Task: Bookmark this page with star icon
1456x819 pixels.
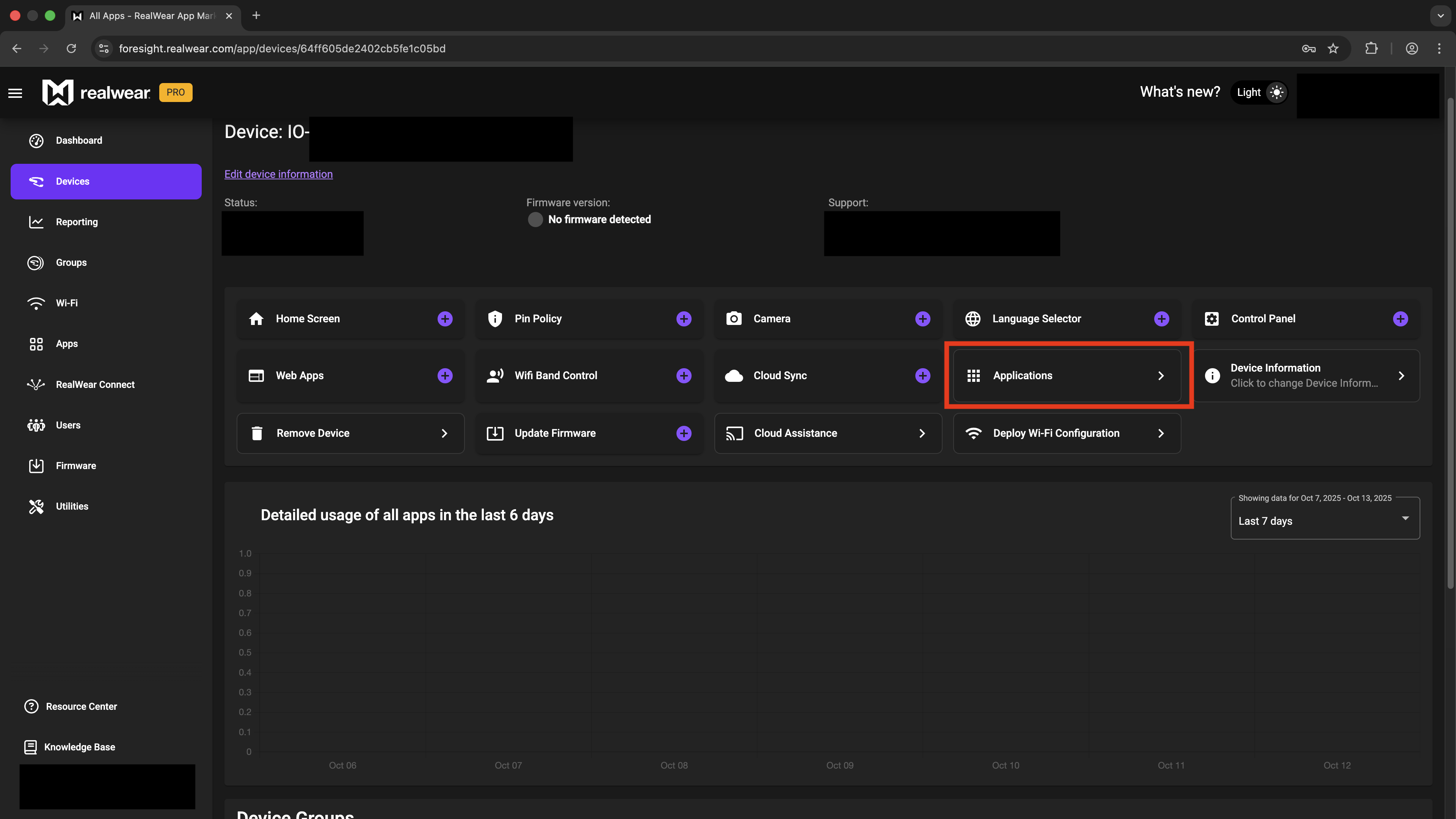Action: pyautogui.click(x=1334, y=49)
